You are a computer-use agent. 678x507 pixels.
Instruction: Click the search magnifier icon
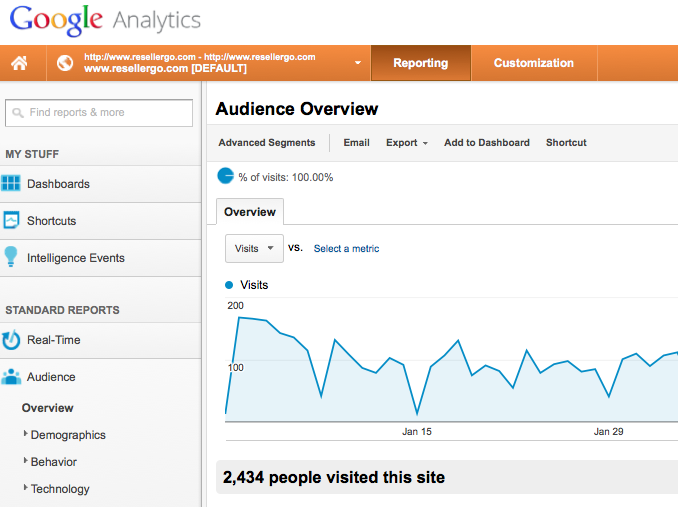click(18, 113)
